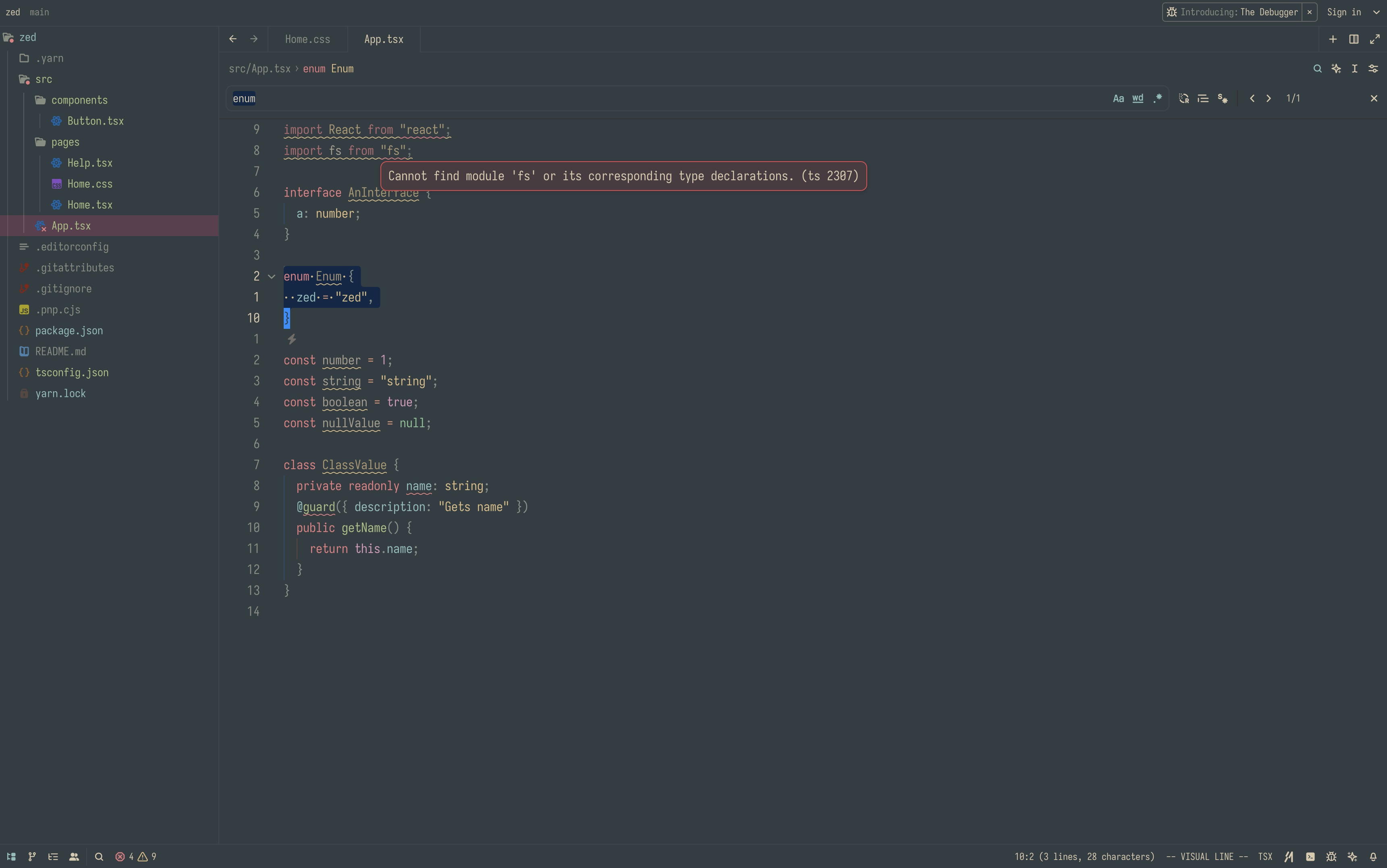Viewport: 1387px width, 868px height.
Task: Collapse the enum Enum code fold chevron
Action: point(272,277)
